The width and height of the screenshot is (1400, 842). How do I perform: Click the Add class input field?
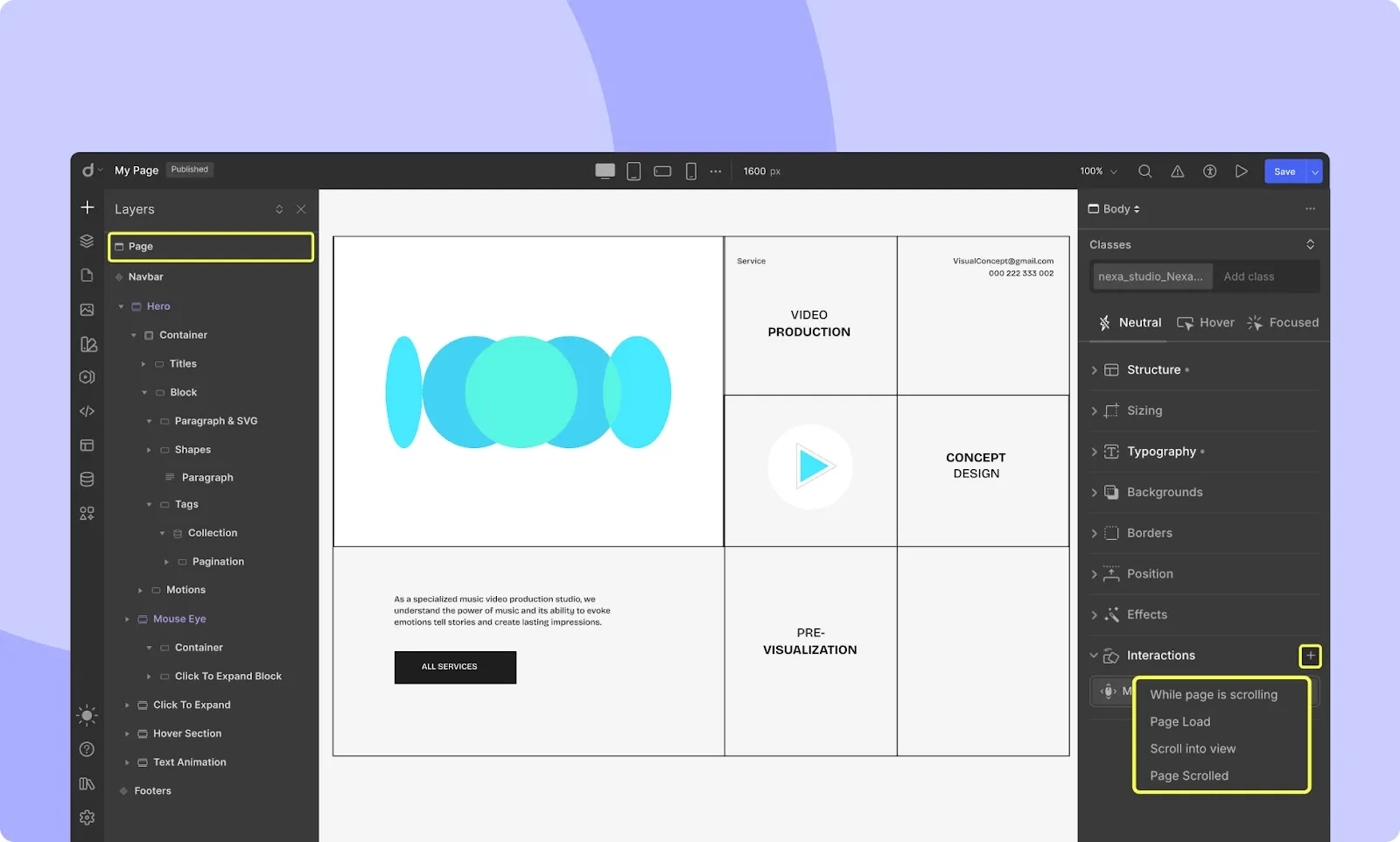[1265, 277]
